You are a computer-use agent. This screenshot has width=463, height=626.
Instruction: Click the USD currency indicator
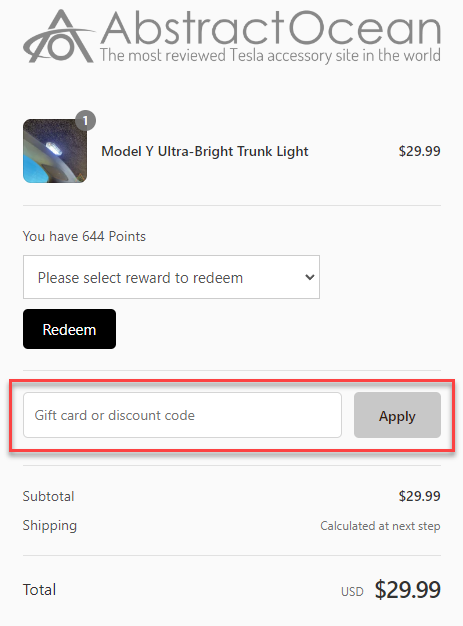coord(352,591)
